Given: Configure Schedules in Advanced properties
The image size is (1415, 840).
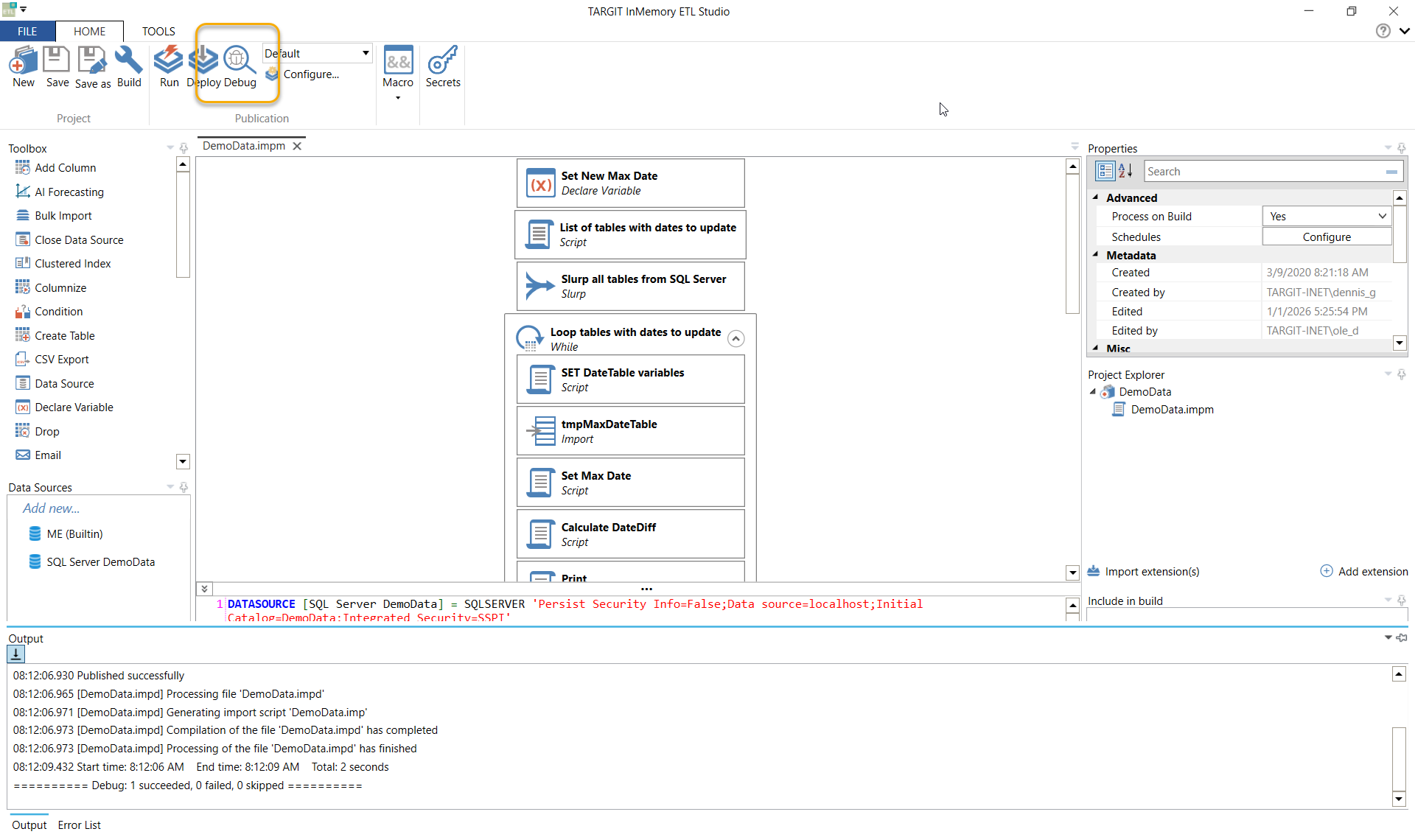Looking at the screenshot, I should pyautogui.click(x=1326, y=237).
